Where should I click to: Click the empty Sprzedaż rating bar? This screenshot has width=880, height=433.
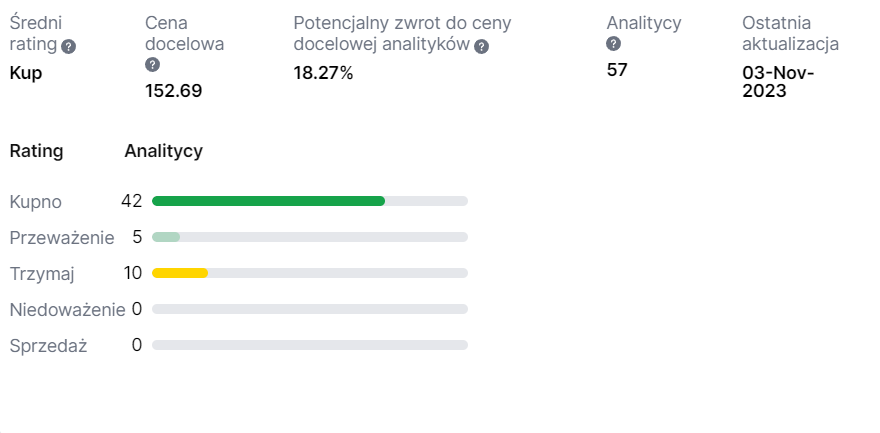click(x=310, y=345)
